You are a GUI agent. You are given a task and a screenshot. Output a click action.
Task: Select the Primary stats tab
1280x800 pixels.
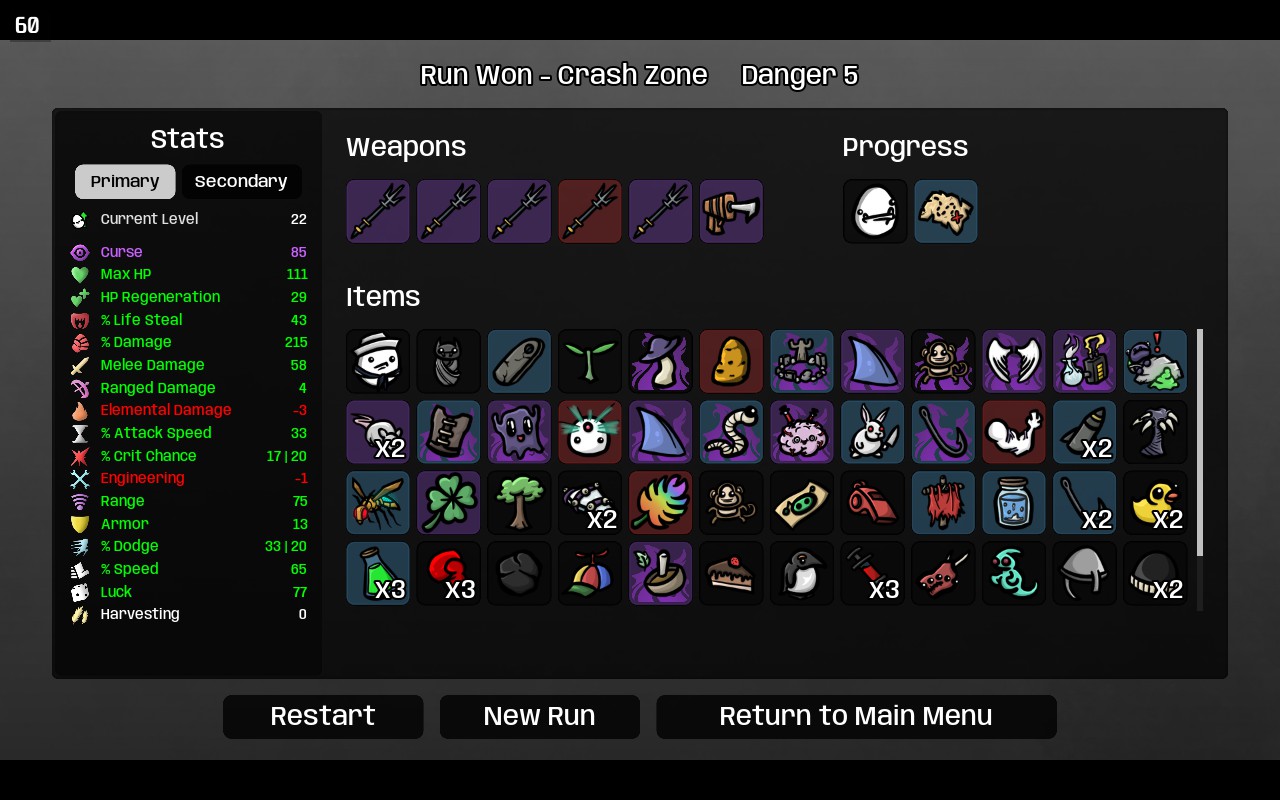click(x=125, y=182)
